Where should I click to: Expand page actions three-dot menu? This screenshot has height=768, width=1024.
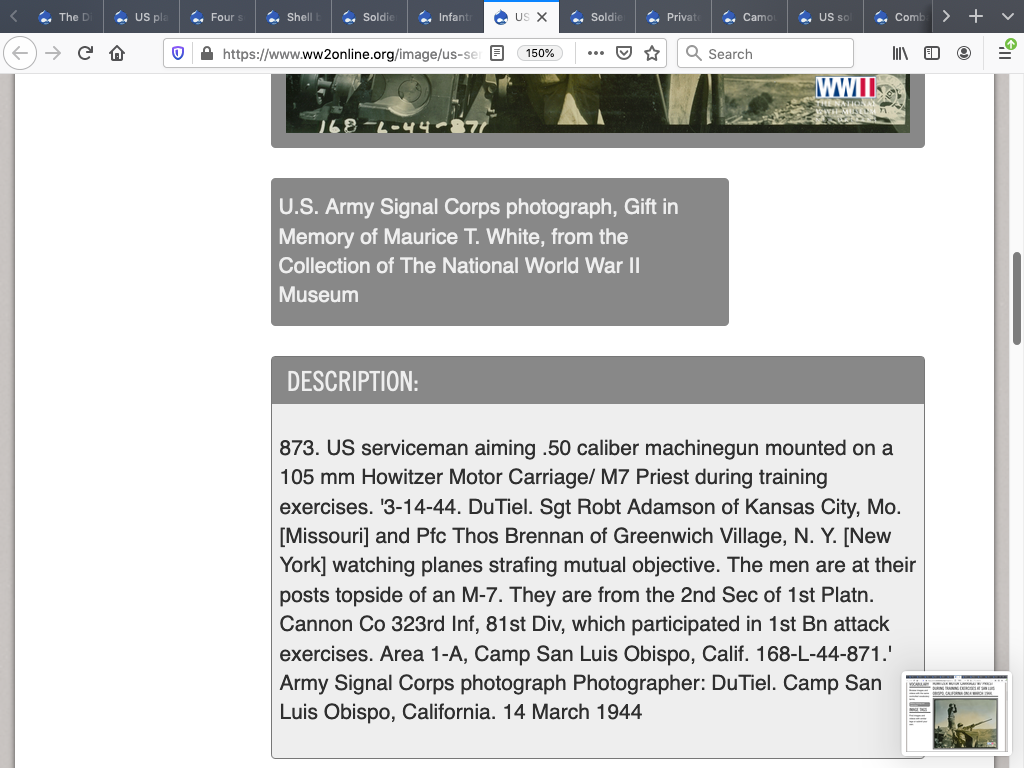tap(596, 54)
